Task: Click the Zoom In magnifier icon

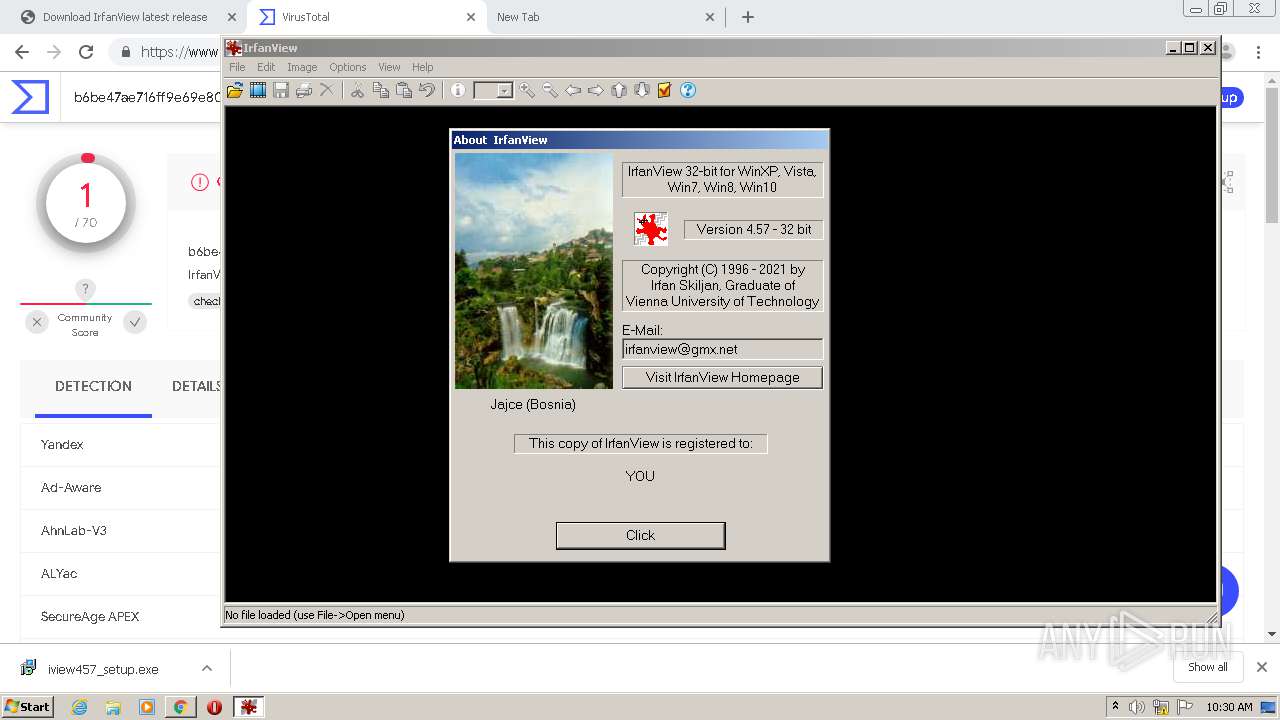Action: tap(527, 90)
